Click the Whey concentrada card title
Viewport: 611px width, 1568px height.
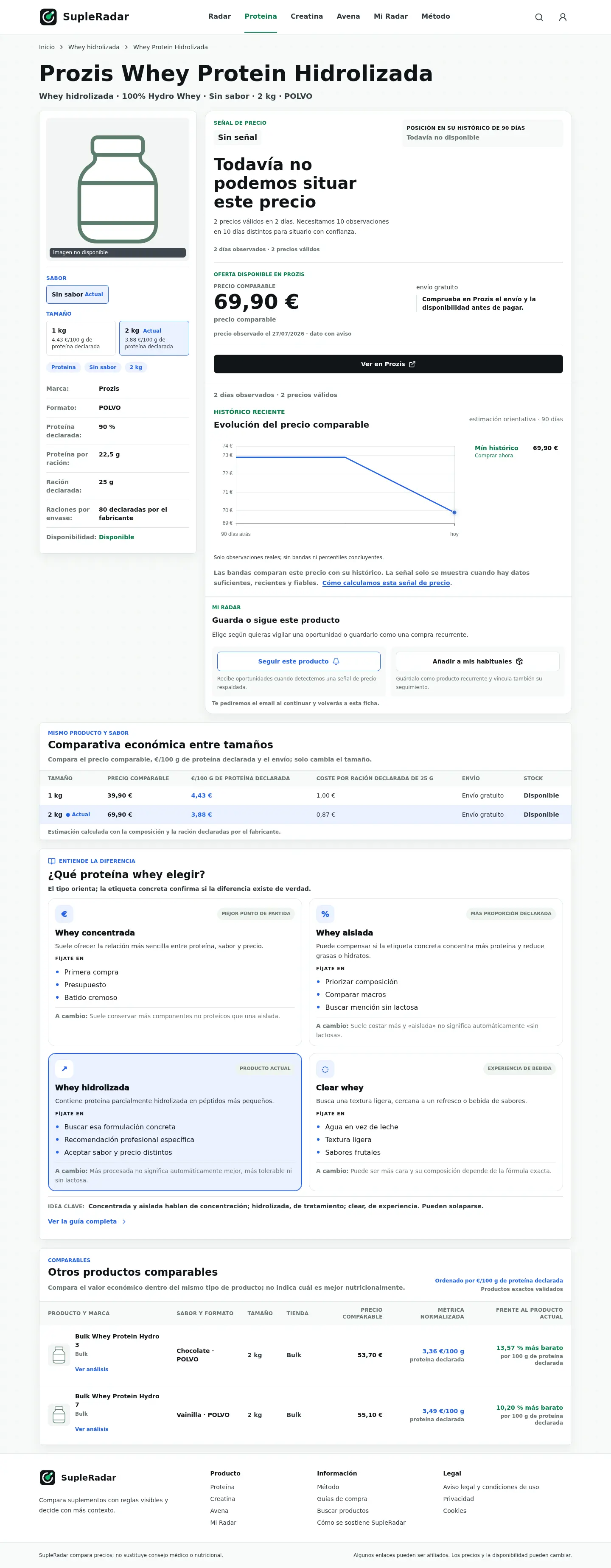coord(95,932)
